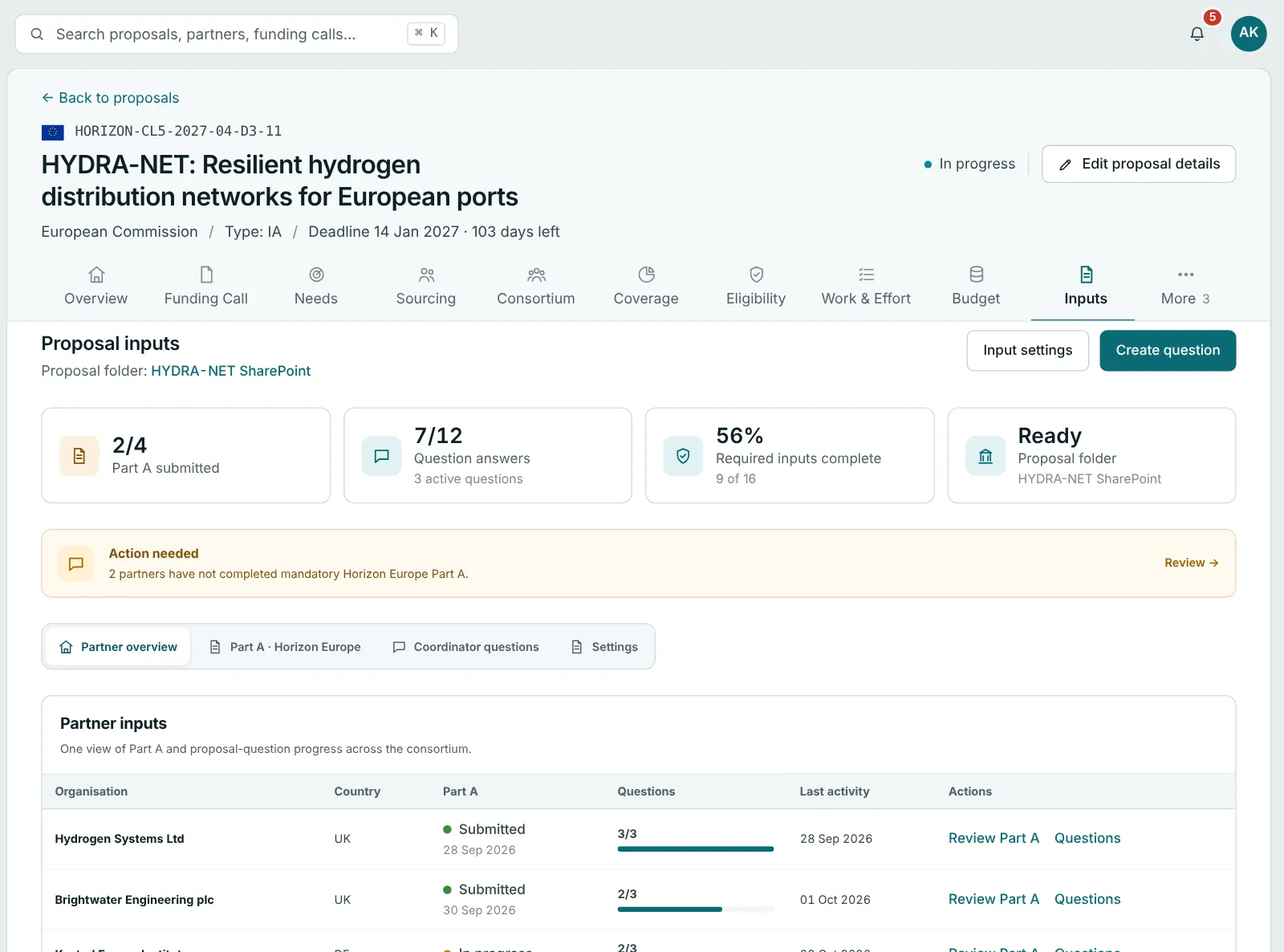
Task: Open the notifications bell
Action: [x=1197, y=34]
